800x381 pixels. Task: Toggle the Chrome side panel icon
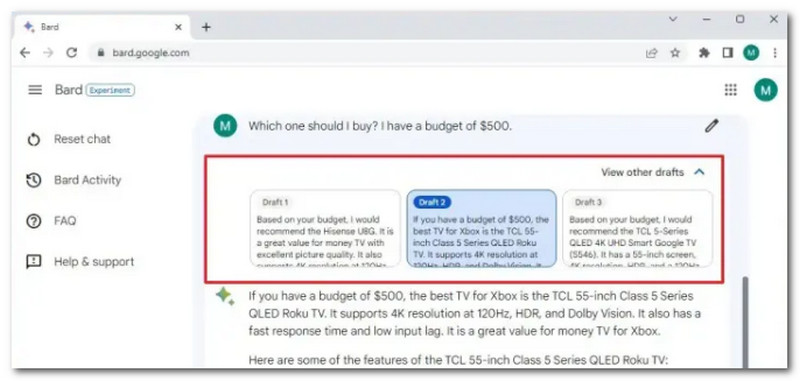click(728, 53)
